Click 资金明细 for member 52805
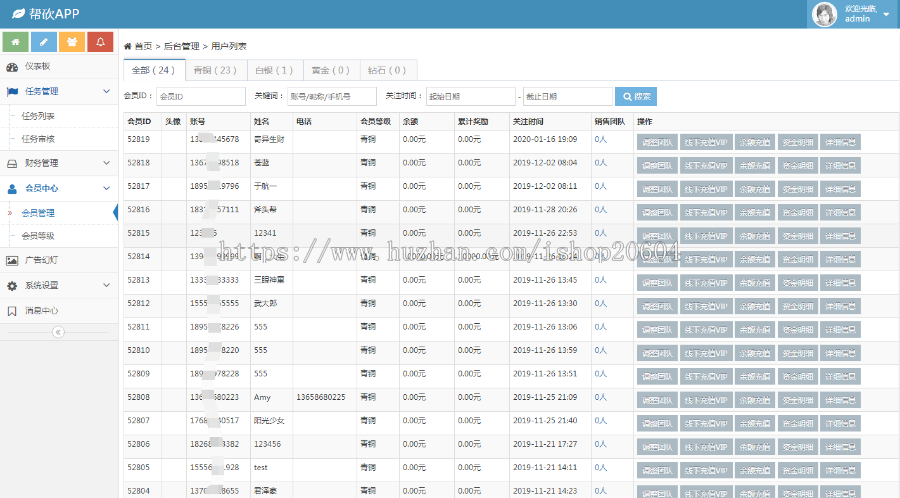 pos(798,470)
